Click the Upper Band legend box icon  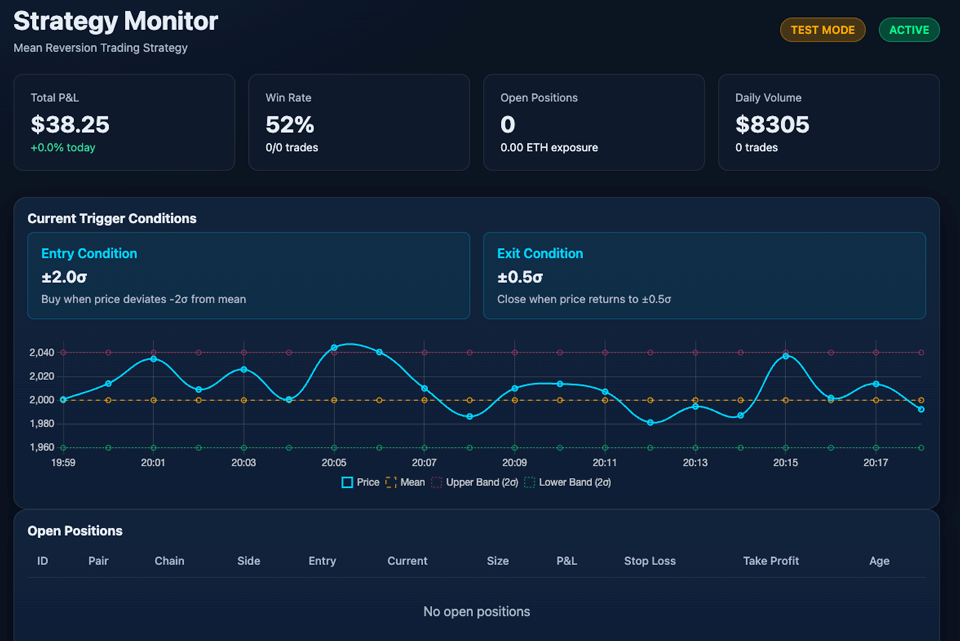coord(436,482)
